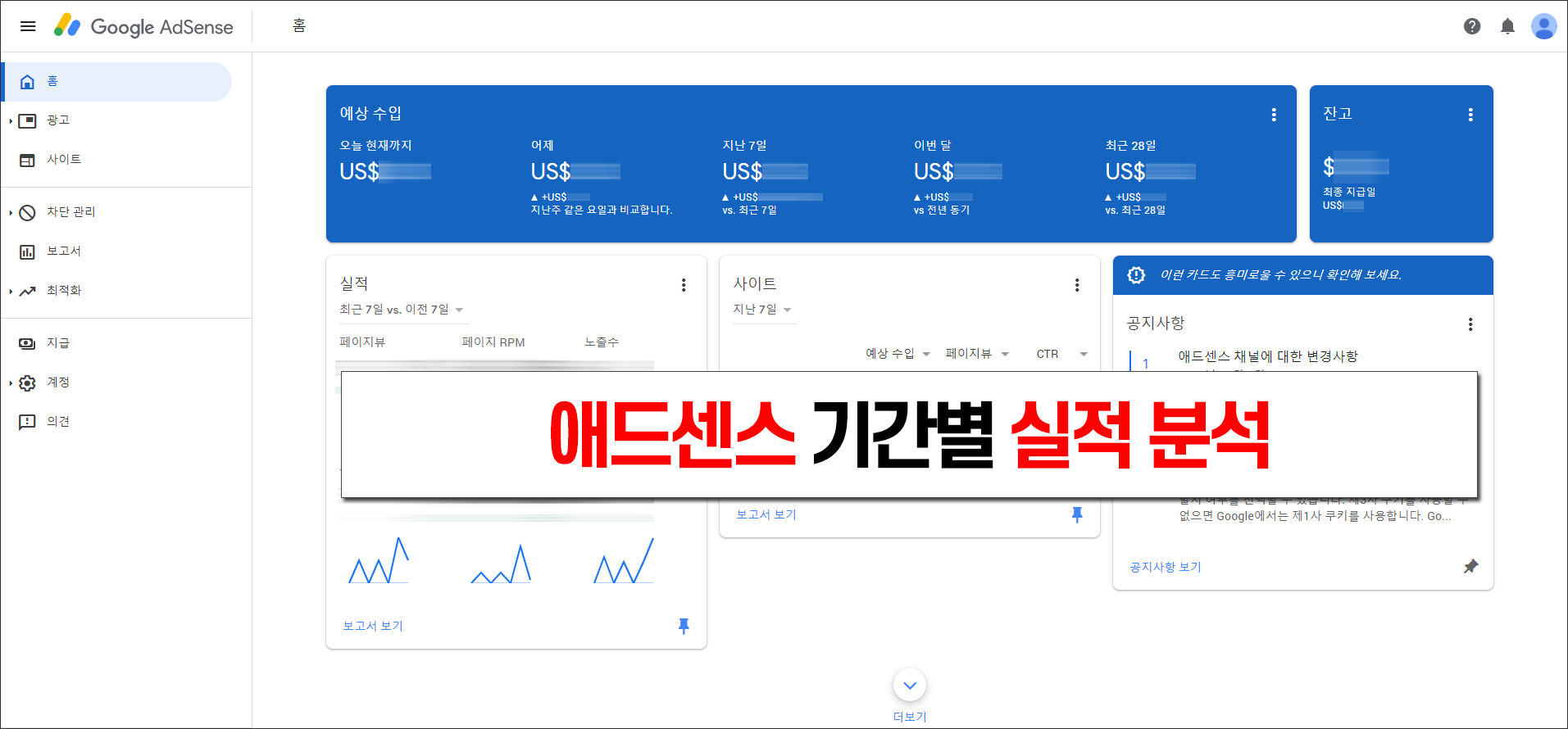Expand the 계정 submenu arrow

click(10, 383)
